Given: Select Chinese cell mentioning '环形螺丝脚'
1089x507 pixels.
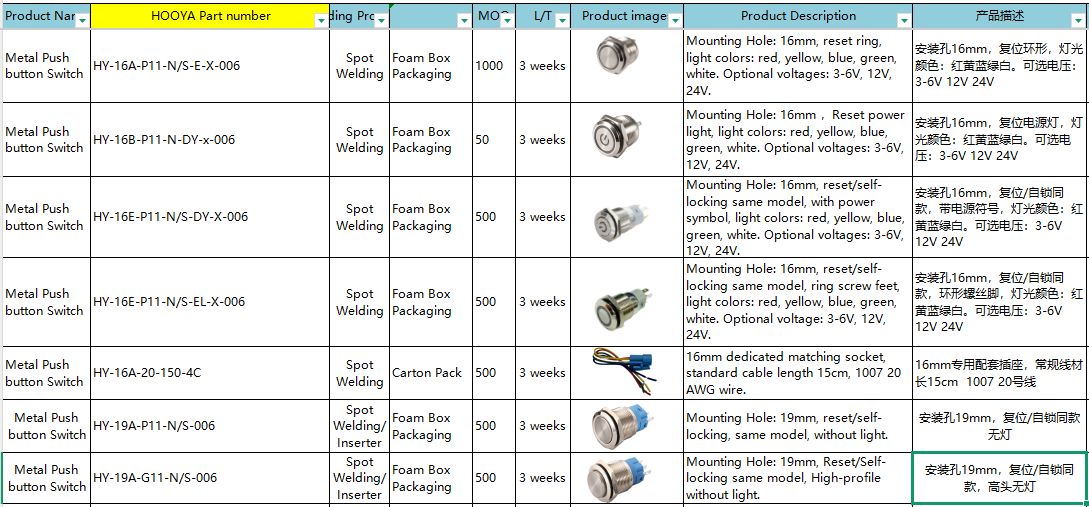Looking at the screenshot, I should 1000,301.
